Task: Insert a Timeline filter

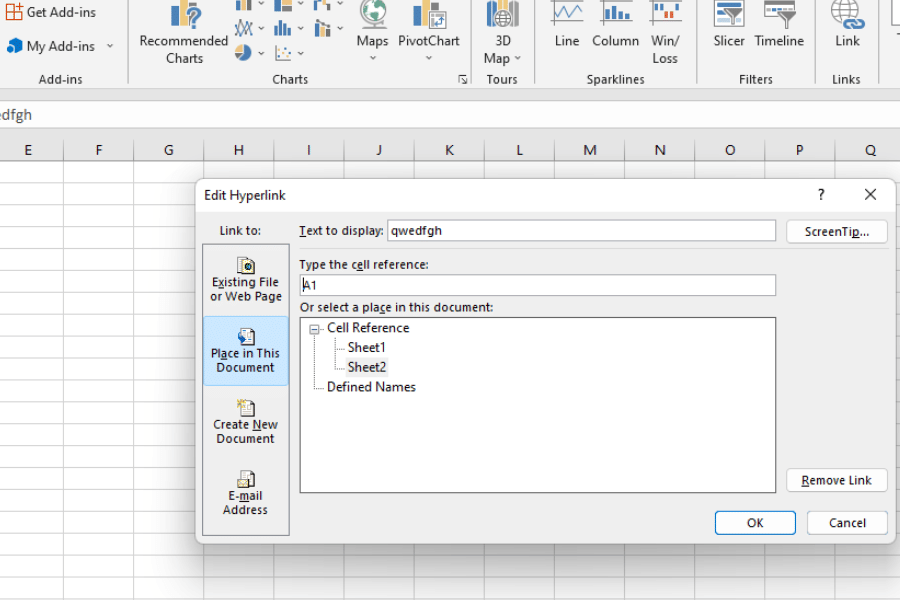Action: 779,30
